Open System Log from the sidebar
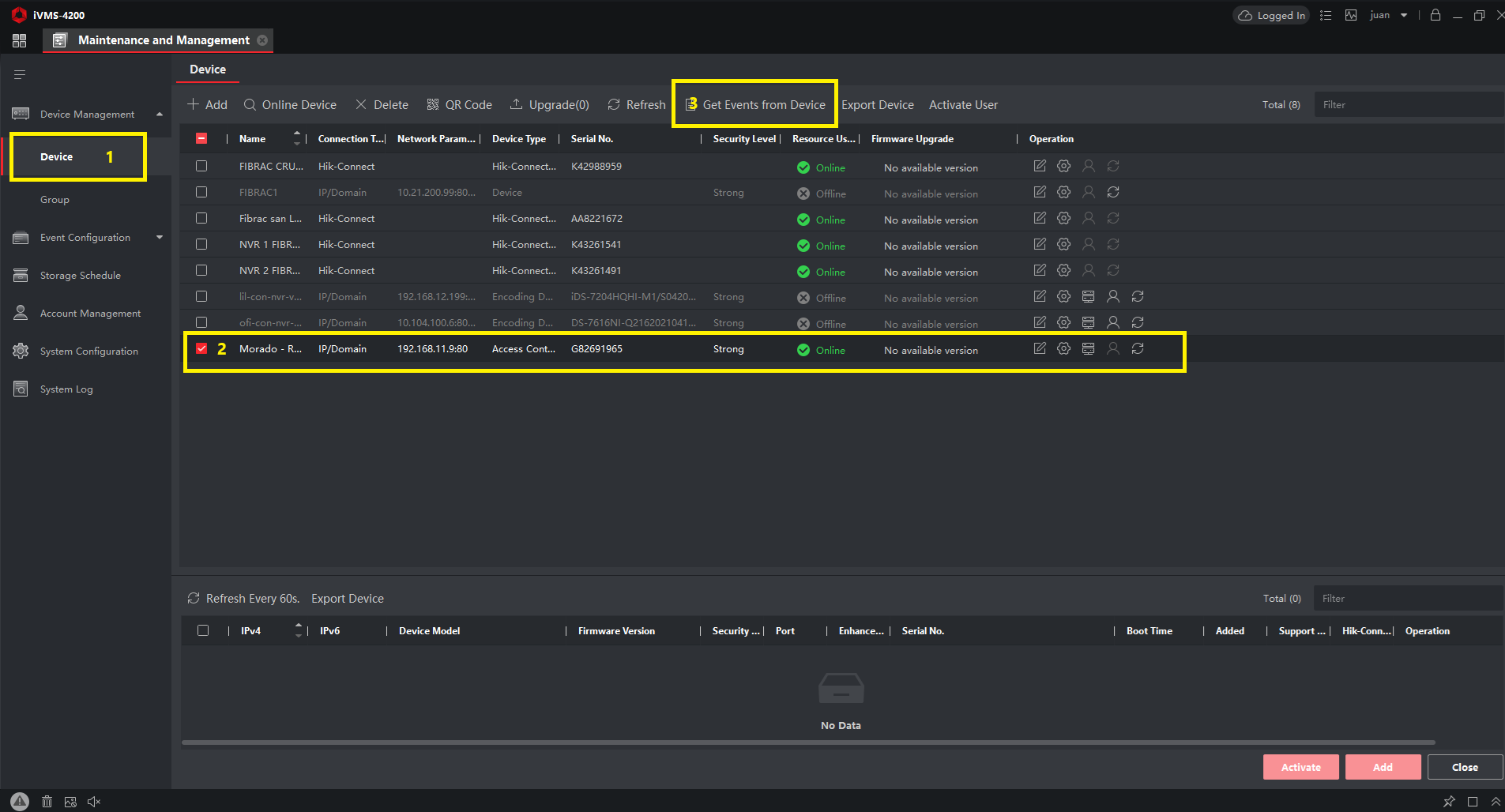 pyautogui.click(x=66, y=389)
